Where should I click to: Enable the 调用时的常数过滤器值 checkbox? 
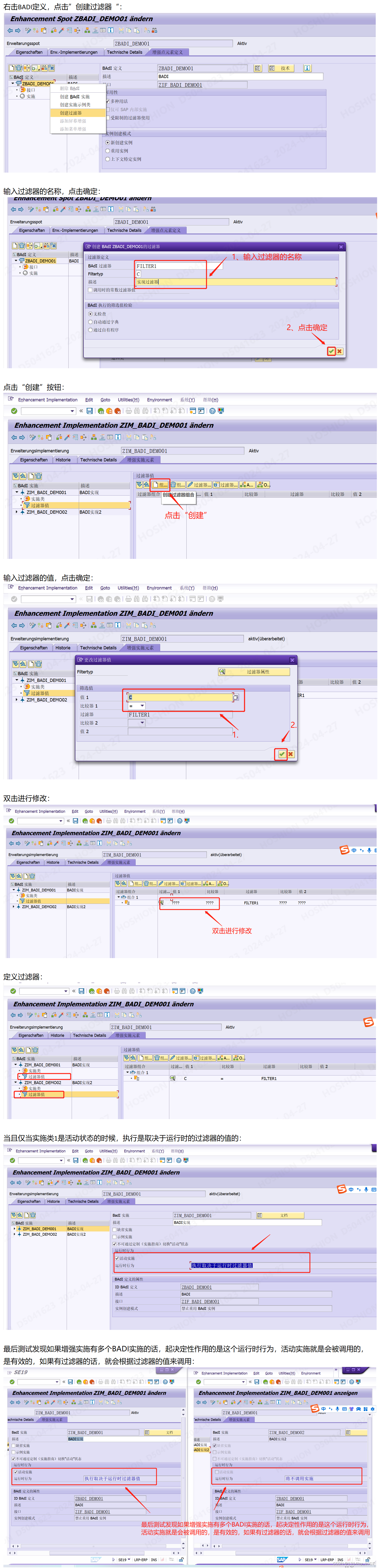click(x=90, y=290)
